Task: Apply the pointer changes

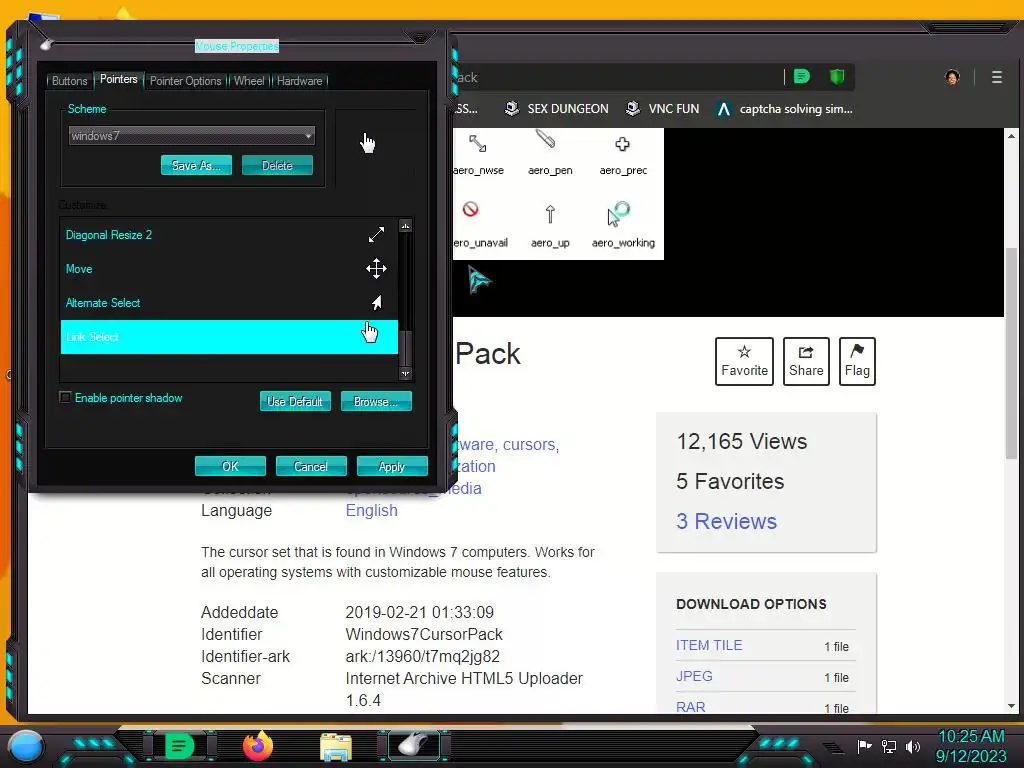Action: (392, 466)
